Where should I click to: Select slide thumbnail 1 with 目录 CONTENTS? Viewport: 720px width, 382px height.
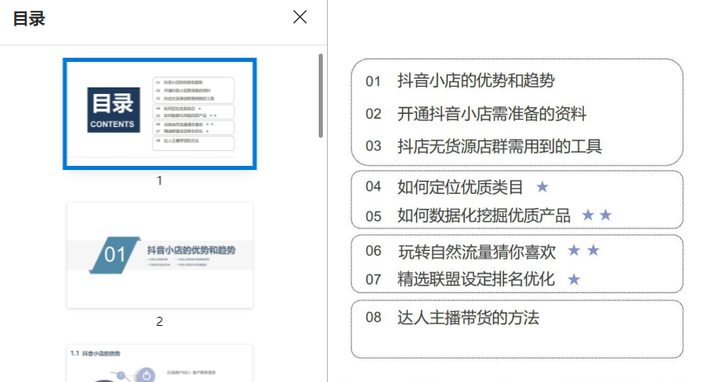(x=160, y=114)
